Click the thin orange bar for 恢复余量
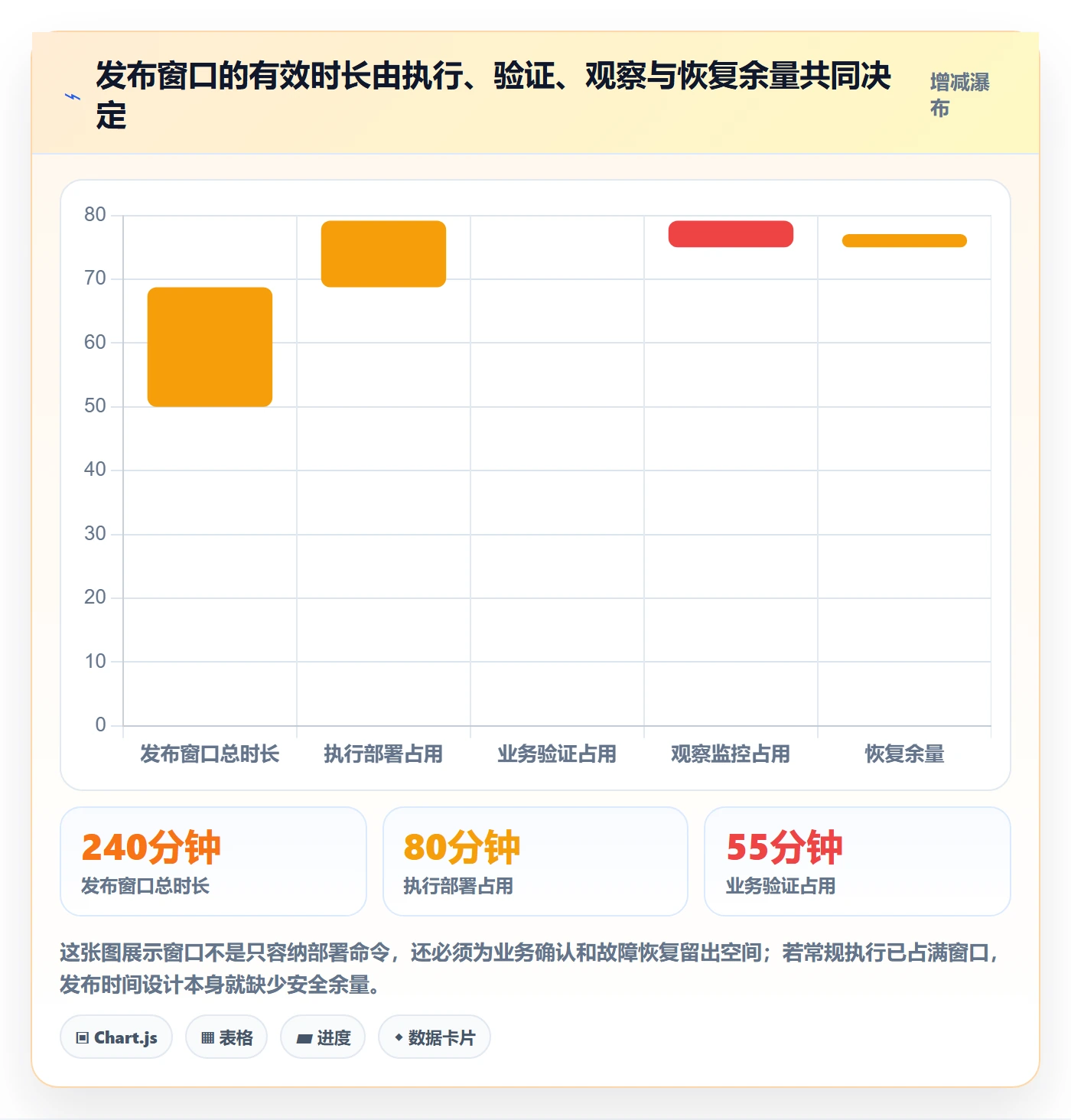This screenshot has height=1120, width=1071. (904, 240)
